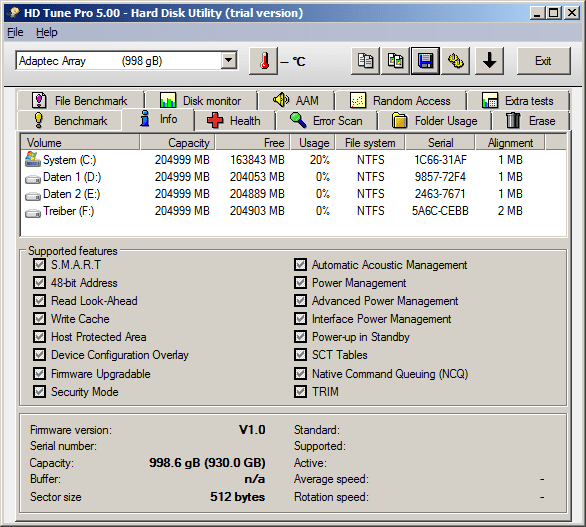Click the Erase trash can icon
This screenshot has width=586, height=527.
pyautogui.click(x=513, y=120)
